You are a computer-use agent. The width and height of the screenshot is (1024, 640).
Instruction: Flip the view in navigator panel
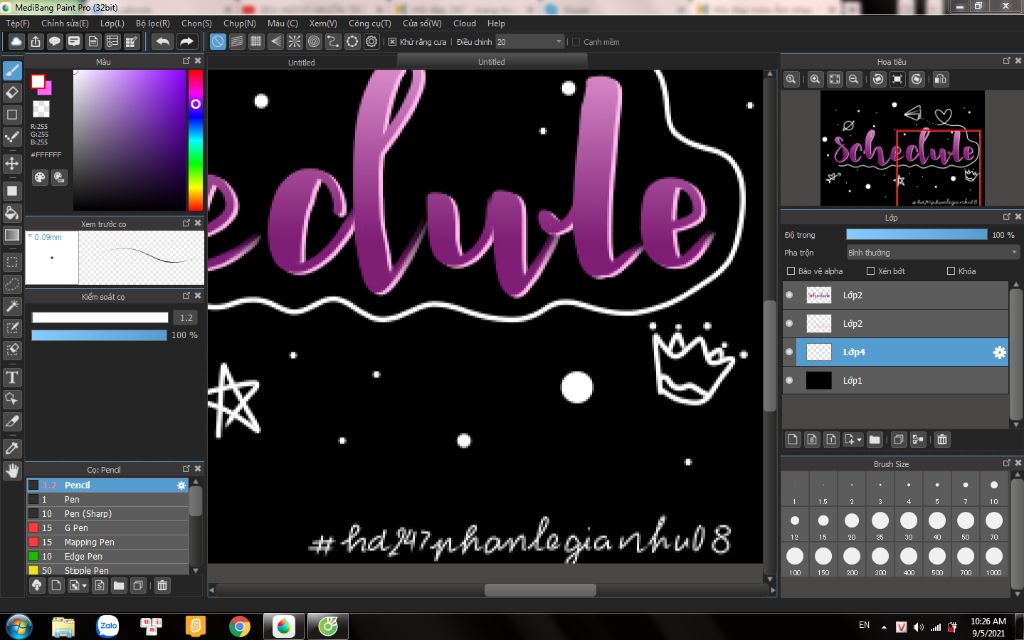[x=940, y=79]
